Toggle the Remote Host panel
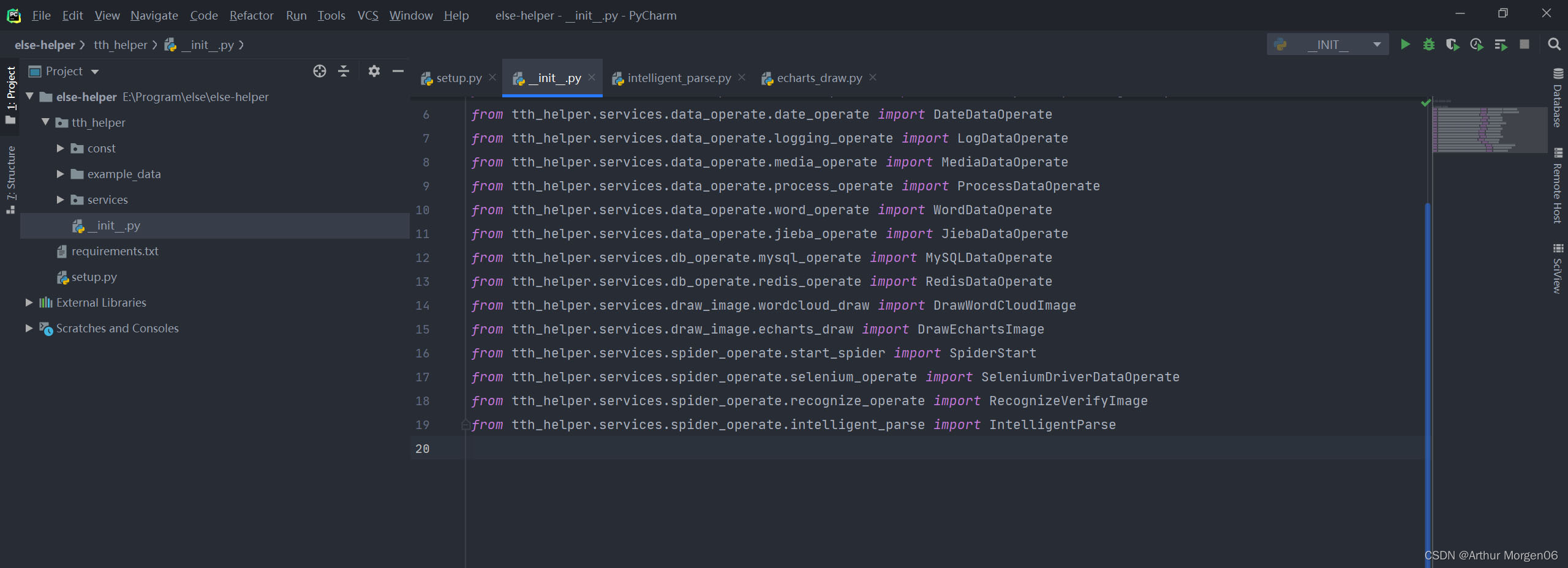 [1558, 190]
